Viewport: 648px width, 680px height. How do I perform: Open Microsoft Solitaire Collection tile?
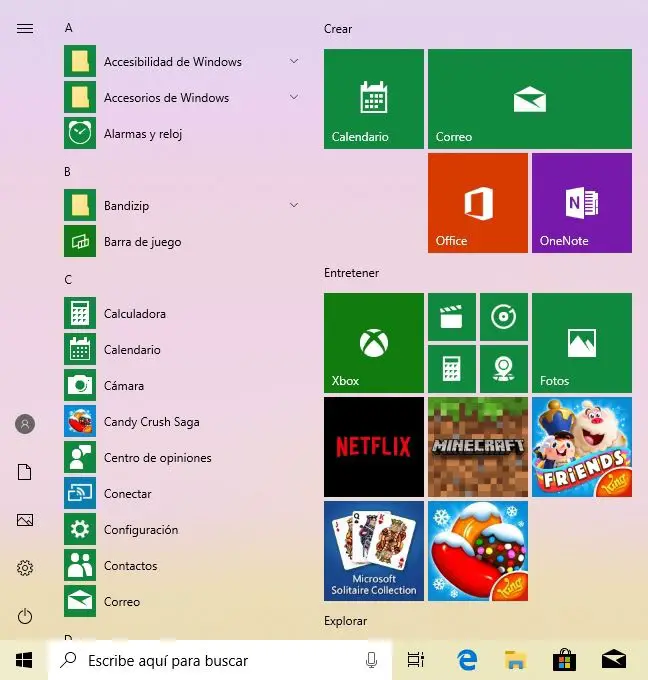coord(373,551)
